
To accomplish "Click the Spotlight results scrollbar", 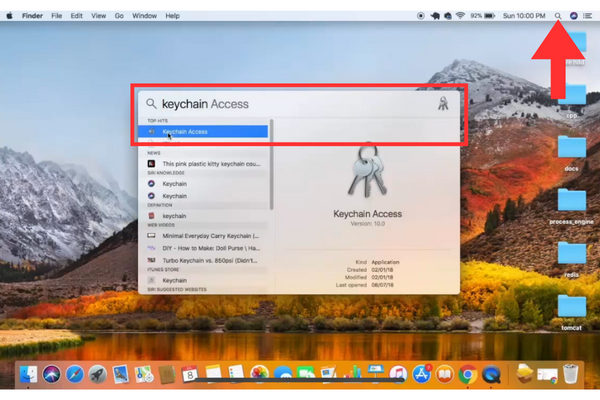I will [271, 165].
